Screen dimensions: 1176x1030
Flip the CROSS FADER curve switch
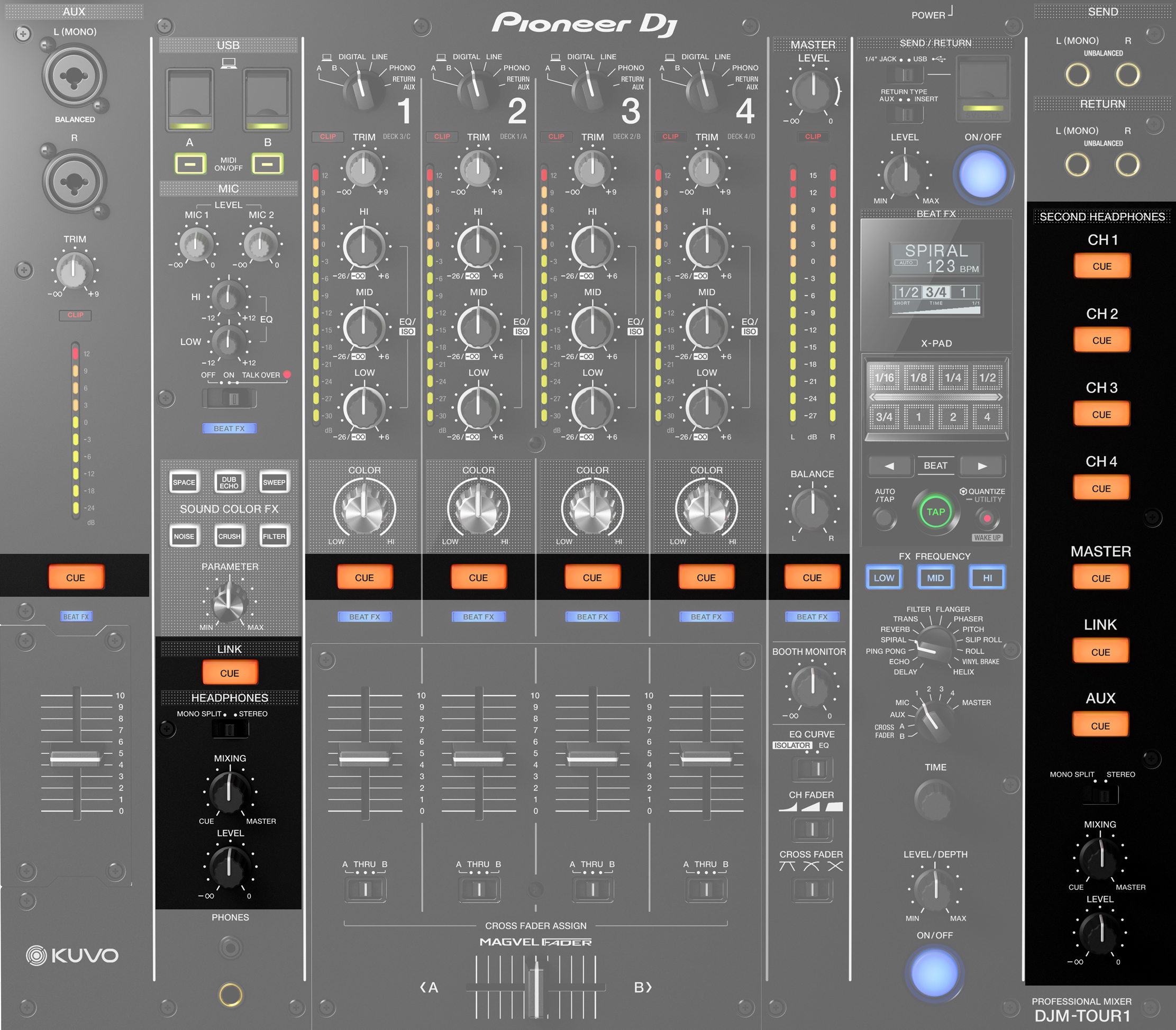(812, 890)
